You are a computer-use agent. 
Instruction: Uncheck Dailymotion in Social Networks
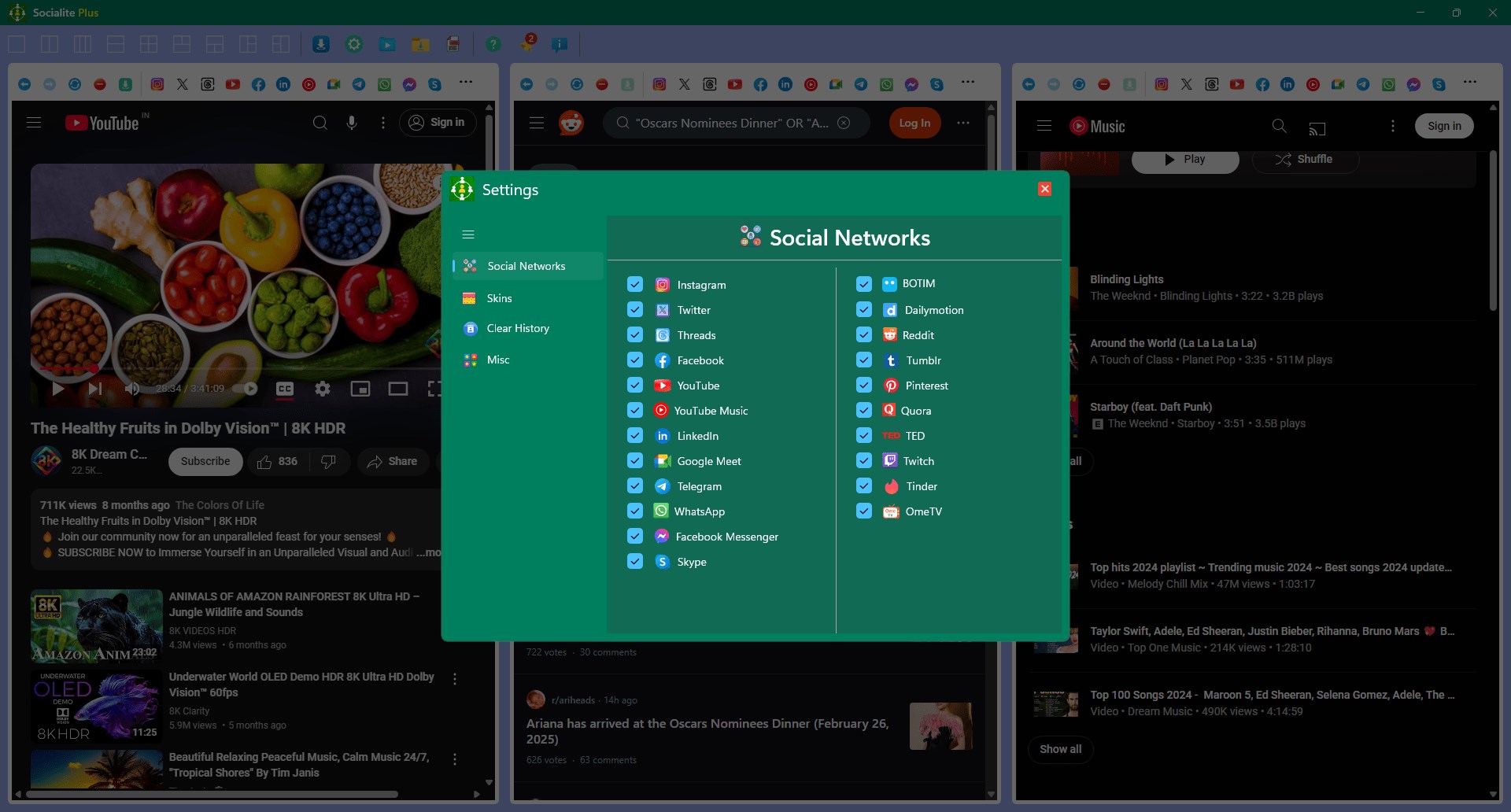click(863, 310)
